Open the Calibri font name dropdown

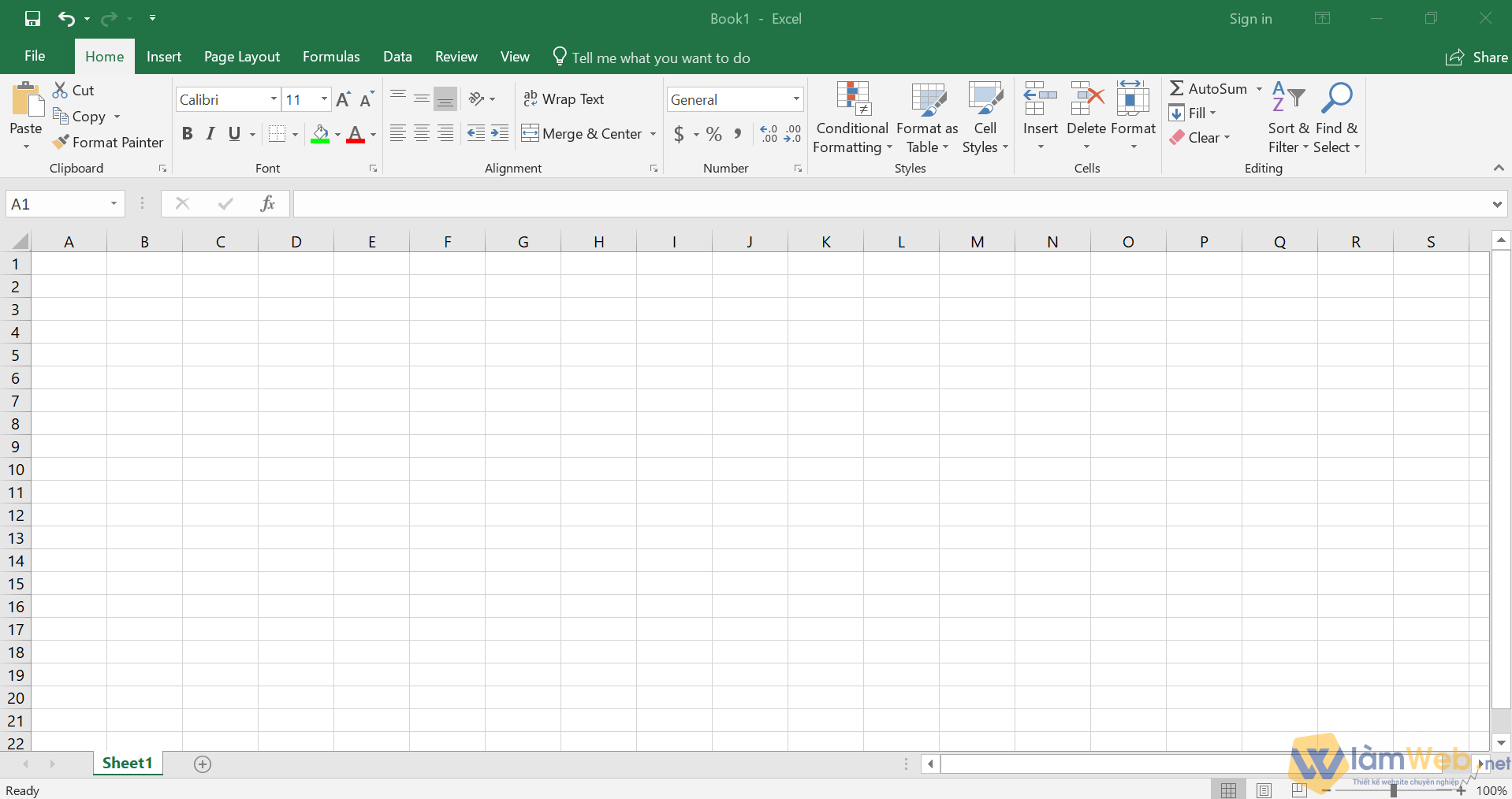pos(274,99)
